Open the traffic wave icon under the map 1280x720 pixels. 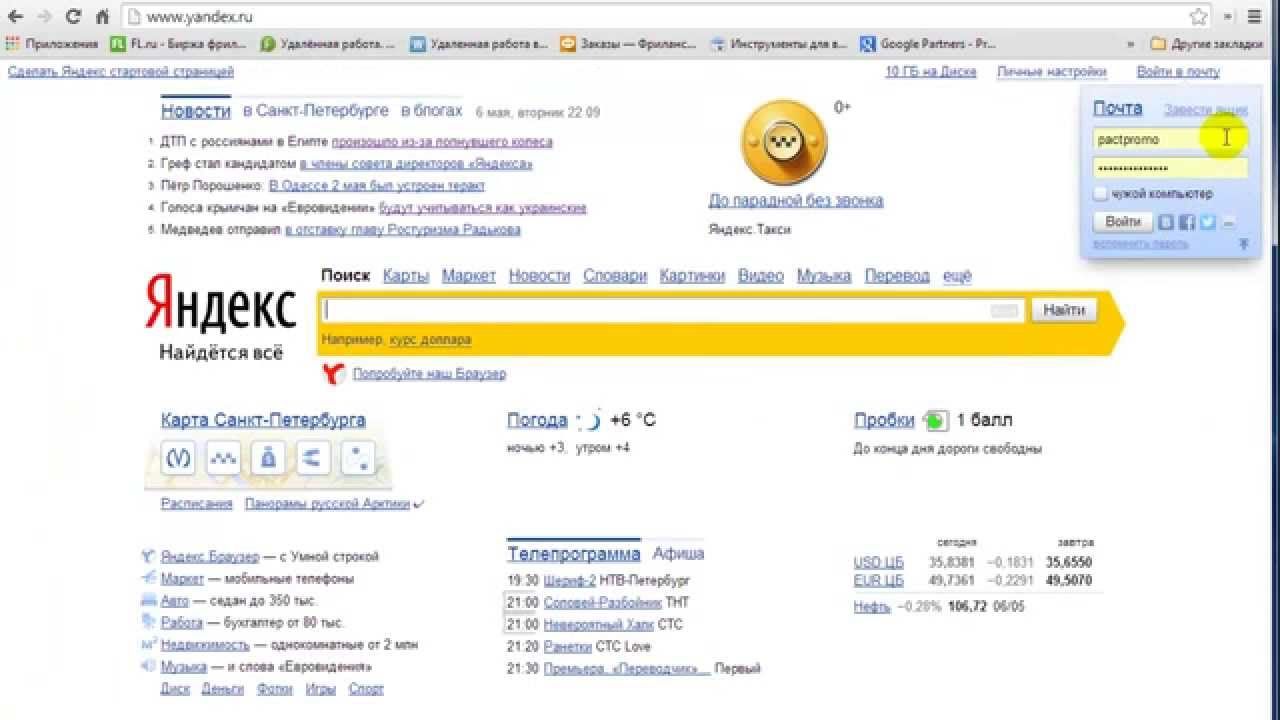223,458
